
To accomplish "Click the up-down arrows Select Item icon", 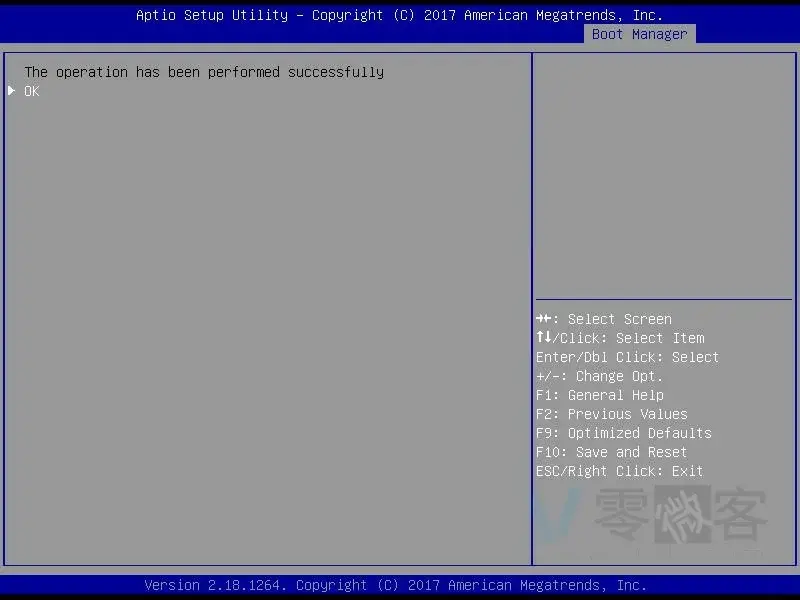I will click(544, 338).
